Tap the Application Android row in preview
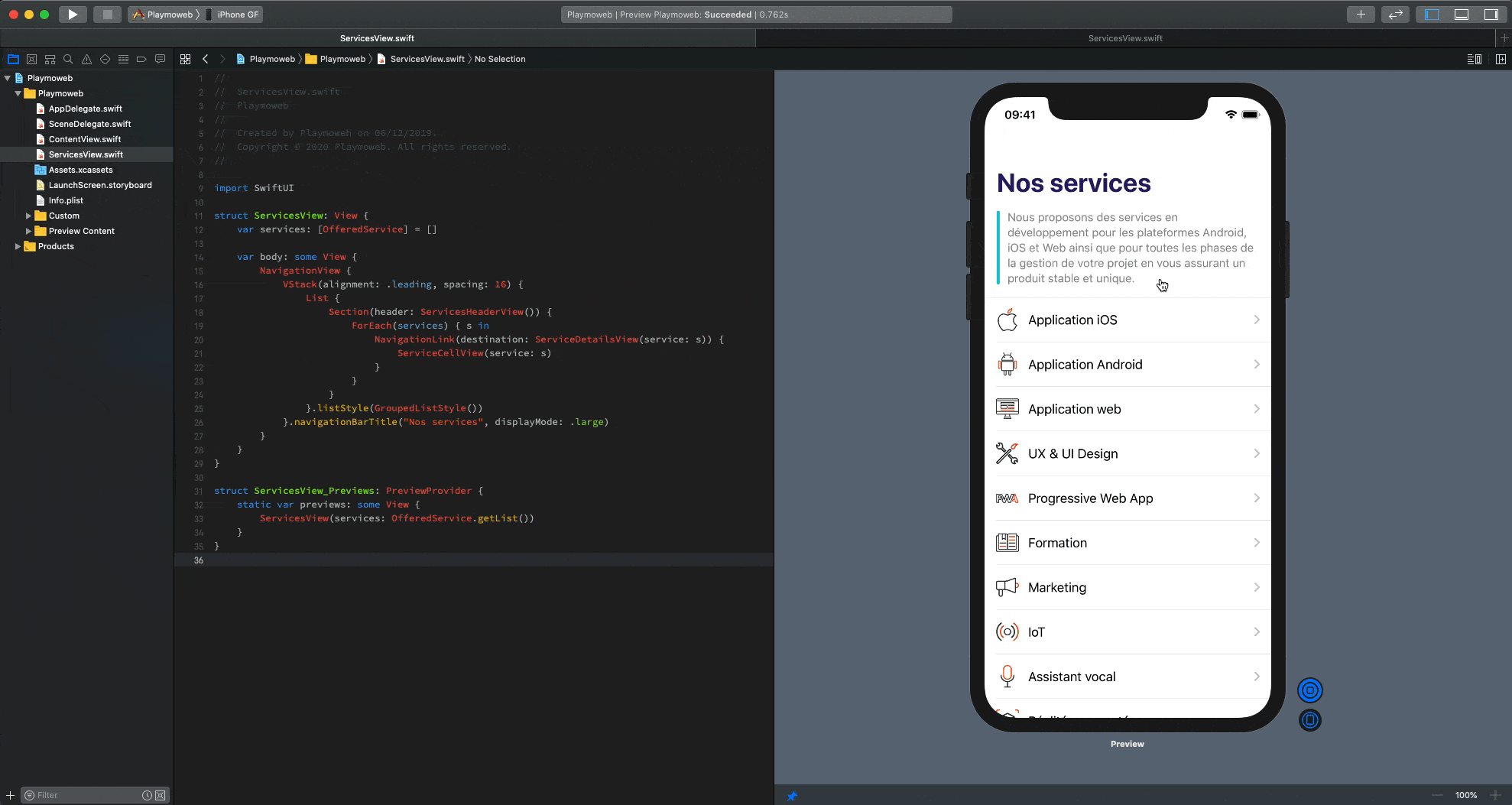The image size is (1512, 805). click(1128, 365)
